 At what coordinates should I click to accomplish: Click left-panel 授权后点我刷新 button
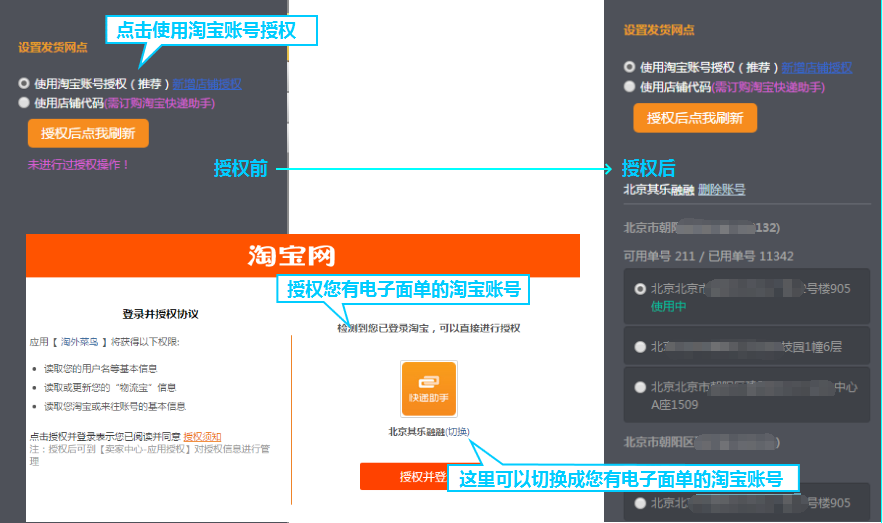88,133
